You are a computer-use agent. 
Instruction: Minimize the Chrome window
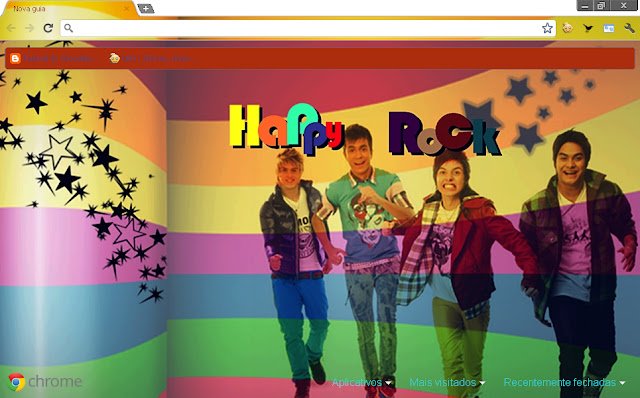click(584, 6)
